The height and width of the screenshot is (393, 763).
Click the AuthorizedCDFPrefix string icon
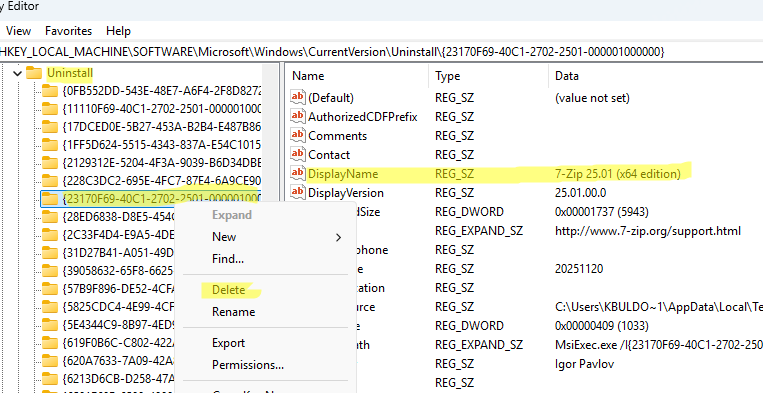pos(297,116)
